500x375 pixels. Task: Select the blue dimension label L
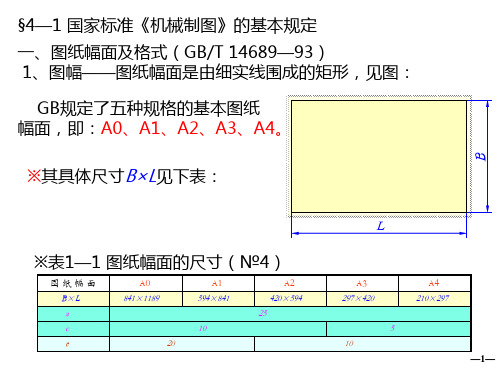(x=381, y=226)
